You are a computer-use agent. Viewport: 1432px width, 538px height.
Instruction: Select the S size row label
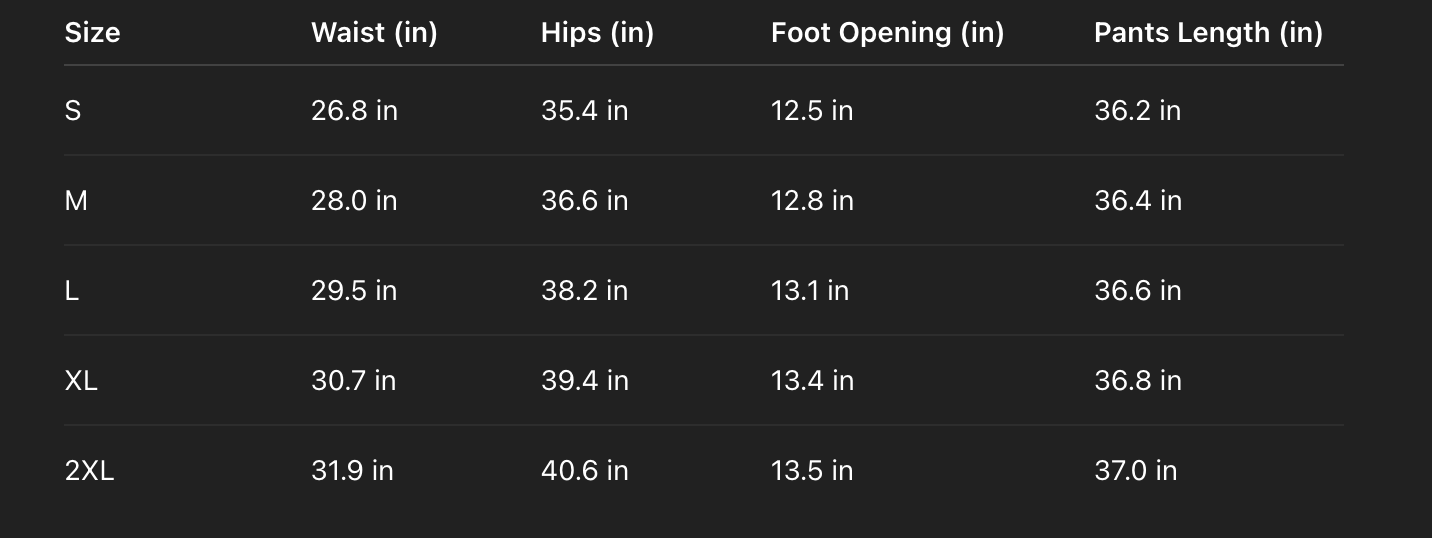(x=73, y=110)
